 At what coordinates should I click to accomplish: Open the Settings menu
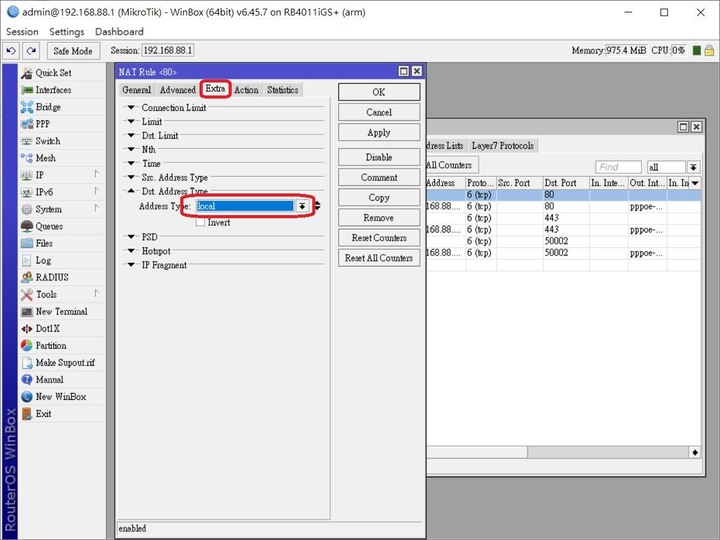(67, 32)
